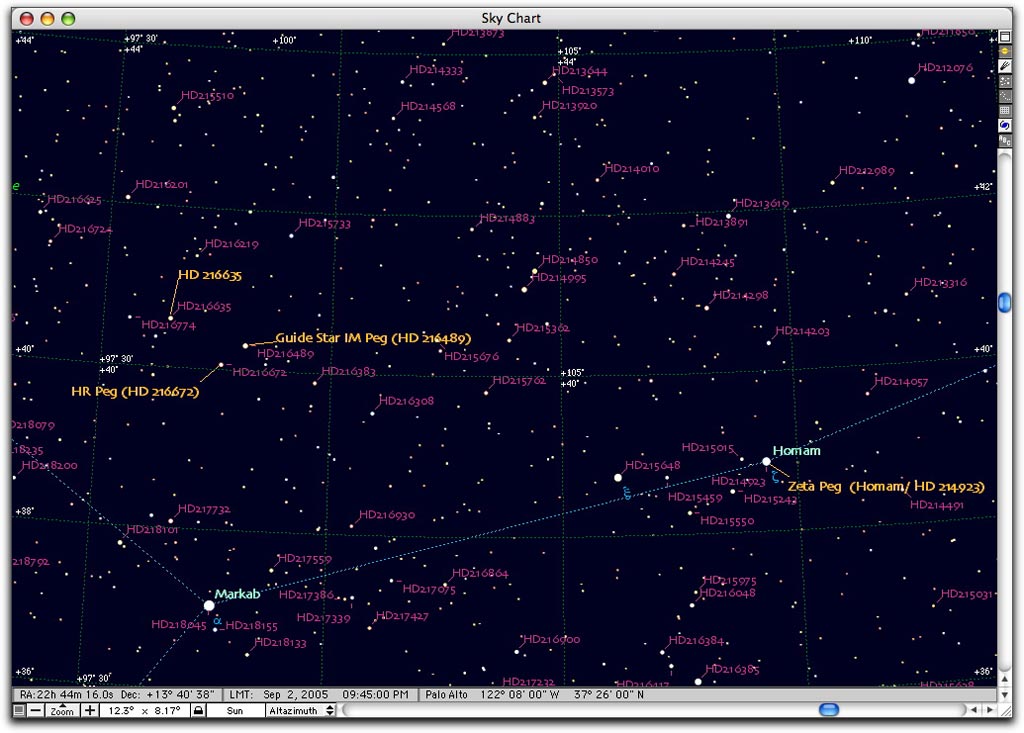This screenshot has height=733, width=1024.
Task: Click the green zoom window button
Action: pos(68,18)
